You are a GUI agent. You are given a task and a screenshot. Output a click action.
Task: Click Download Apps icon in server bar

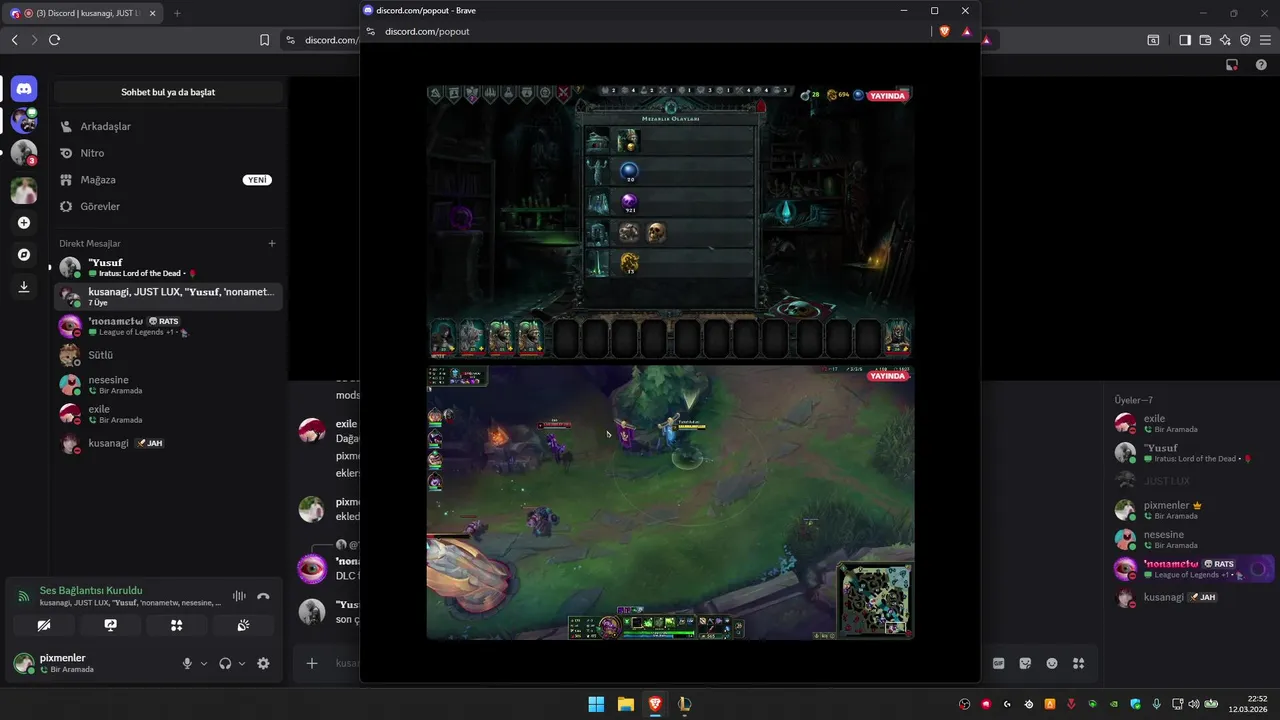click(24, 286)
